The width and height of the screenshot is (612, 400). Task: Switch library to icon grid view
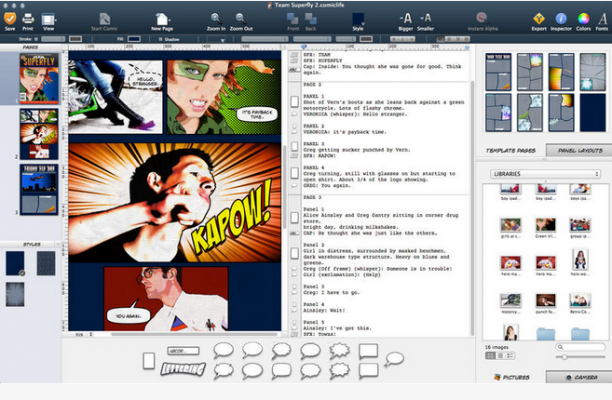point(490,356)
